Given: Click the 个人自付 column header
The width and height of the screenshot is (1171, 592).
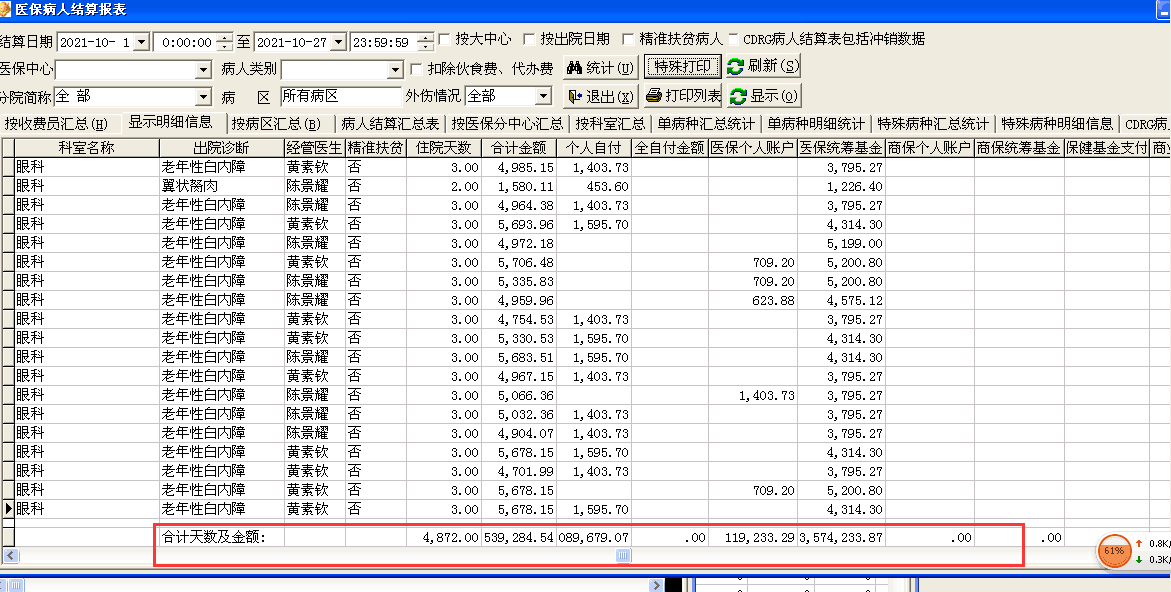Looking at the screenshot, I should click(x=594, y=147).
